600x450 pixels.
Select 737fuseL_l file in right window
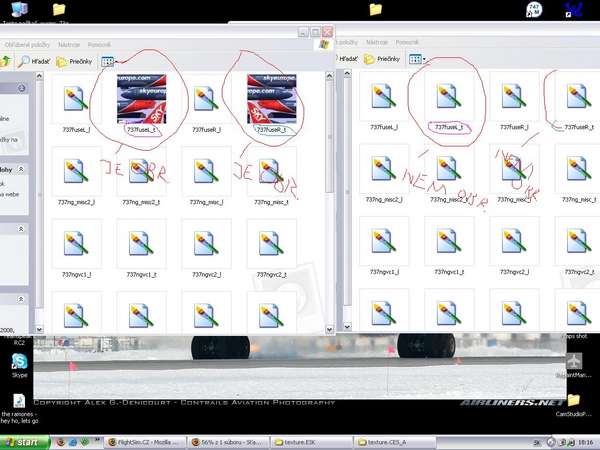(384, 101)
